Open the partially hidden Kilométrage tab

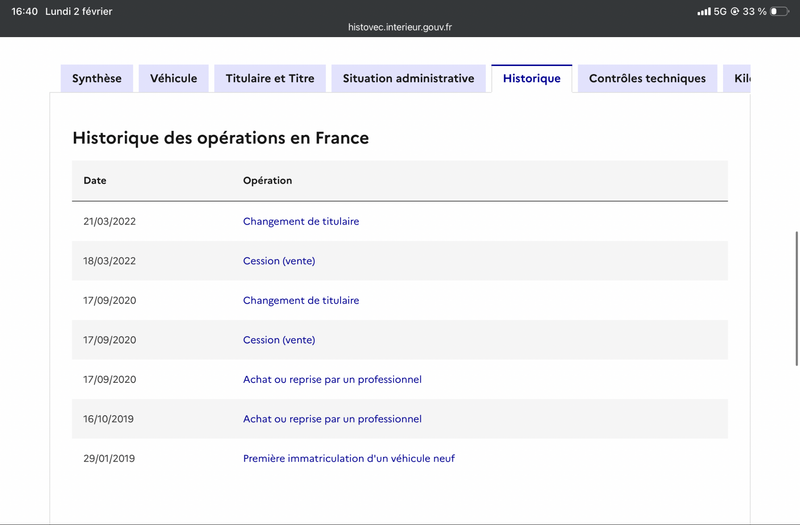pyautogui.click(x=737, y=79)
